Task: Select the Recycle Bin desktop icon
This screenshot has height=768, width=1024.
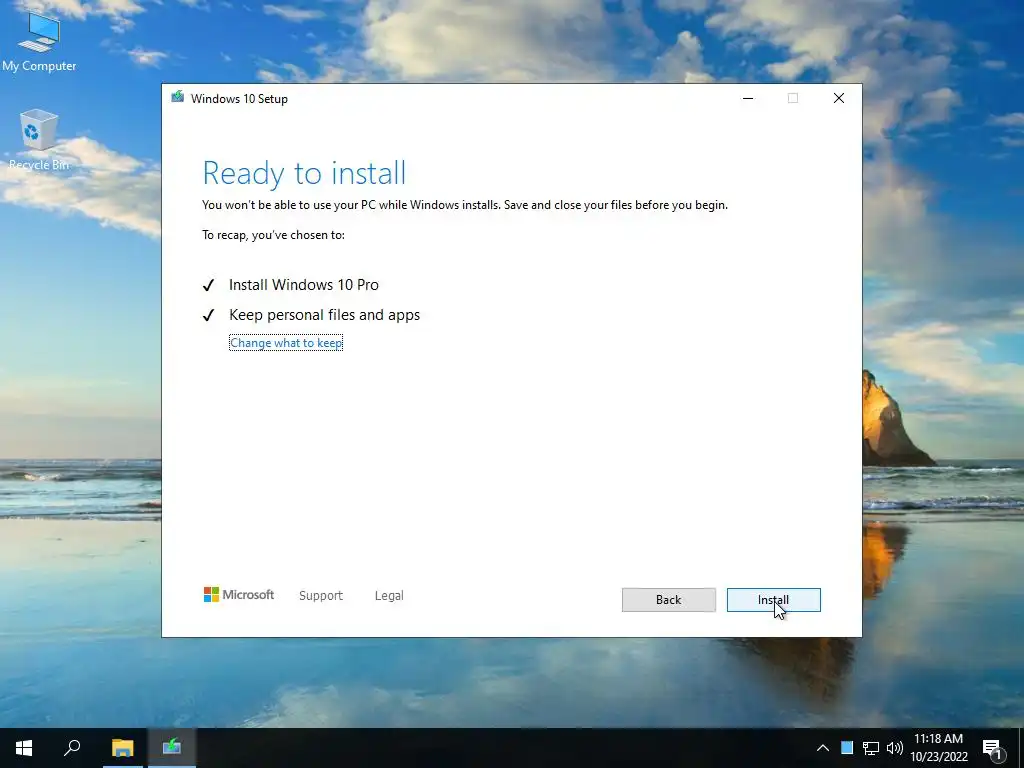Action: tap(39, 140)
